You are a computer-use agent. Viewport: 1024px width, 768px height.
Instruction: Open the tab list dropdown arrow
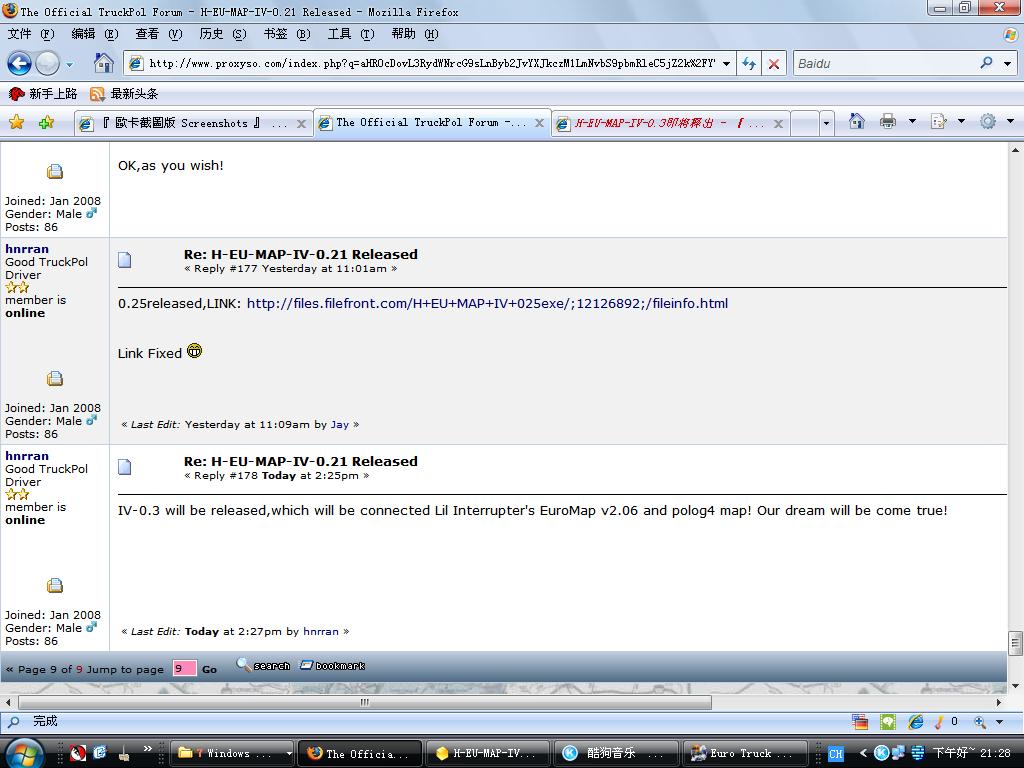click(x=826, y=123)
